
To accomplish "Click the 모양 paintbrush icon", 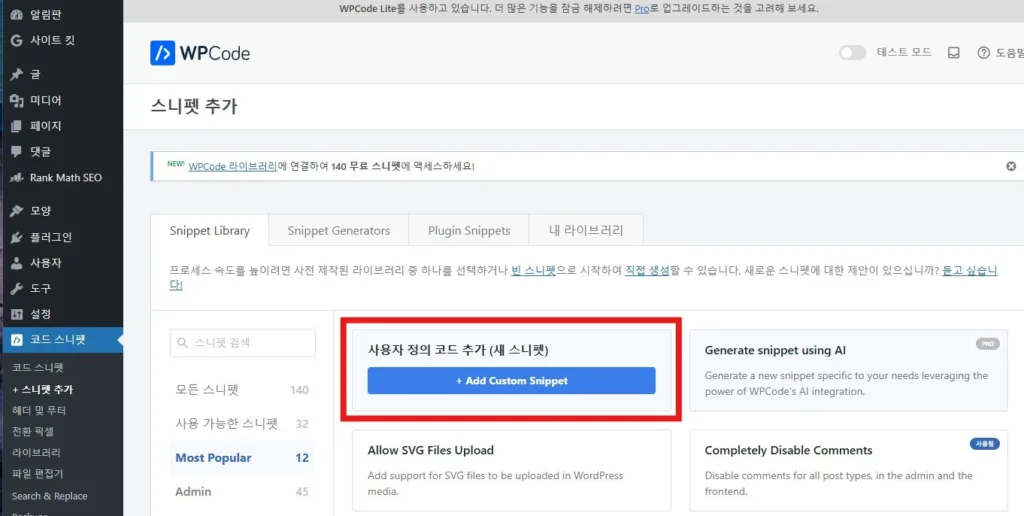I will click(x=17, y=211).
